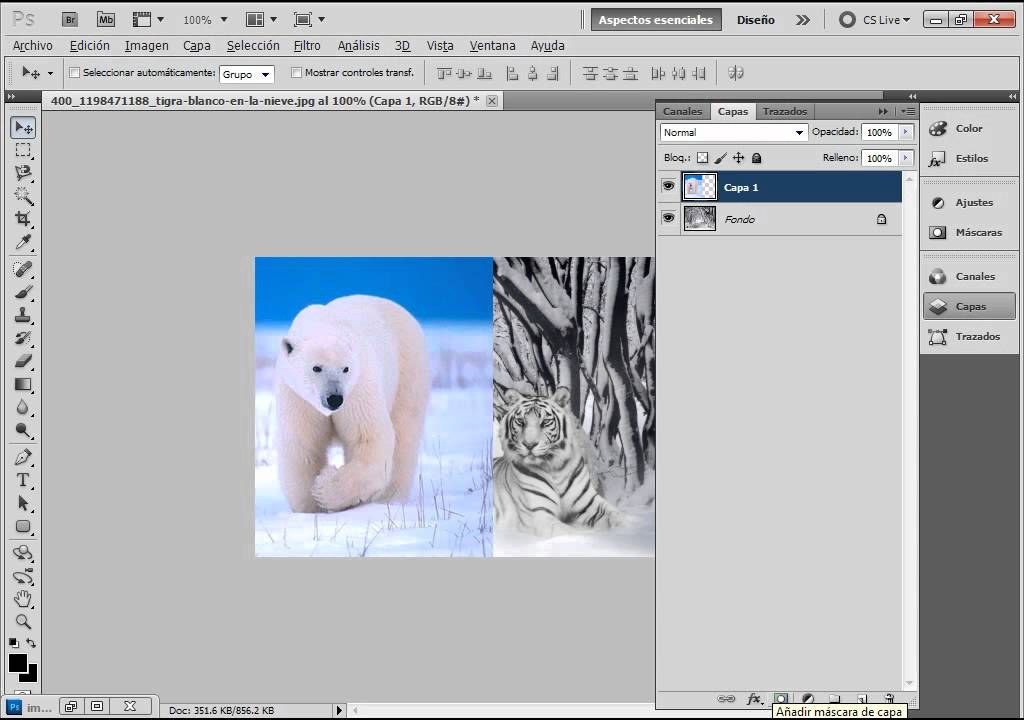Select the Brush tool
The height and width of the screenshot is (720, 1024).
pyautogui.click(x=23, y=291)
